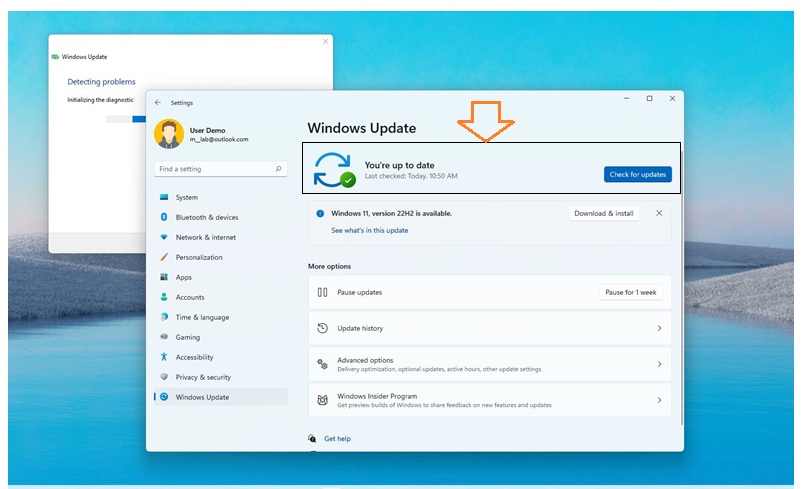Open See what's in this update link
This screenshot has height=489, width=804.
[370, 230]
